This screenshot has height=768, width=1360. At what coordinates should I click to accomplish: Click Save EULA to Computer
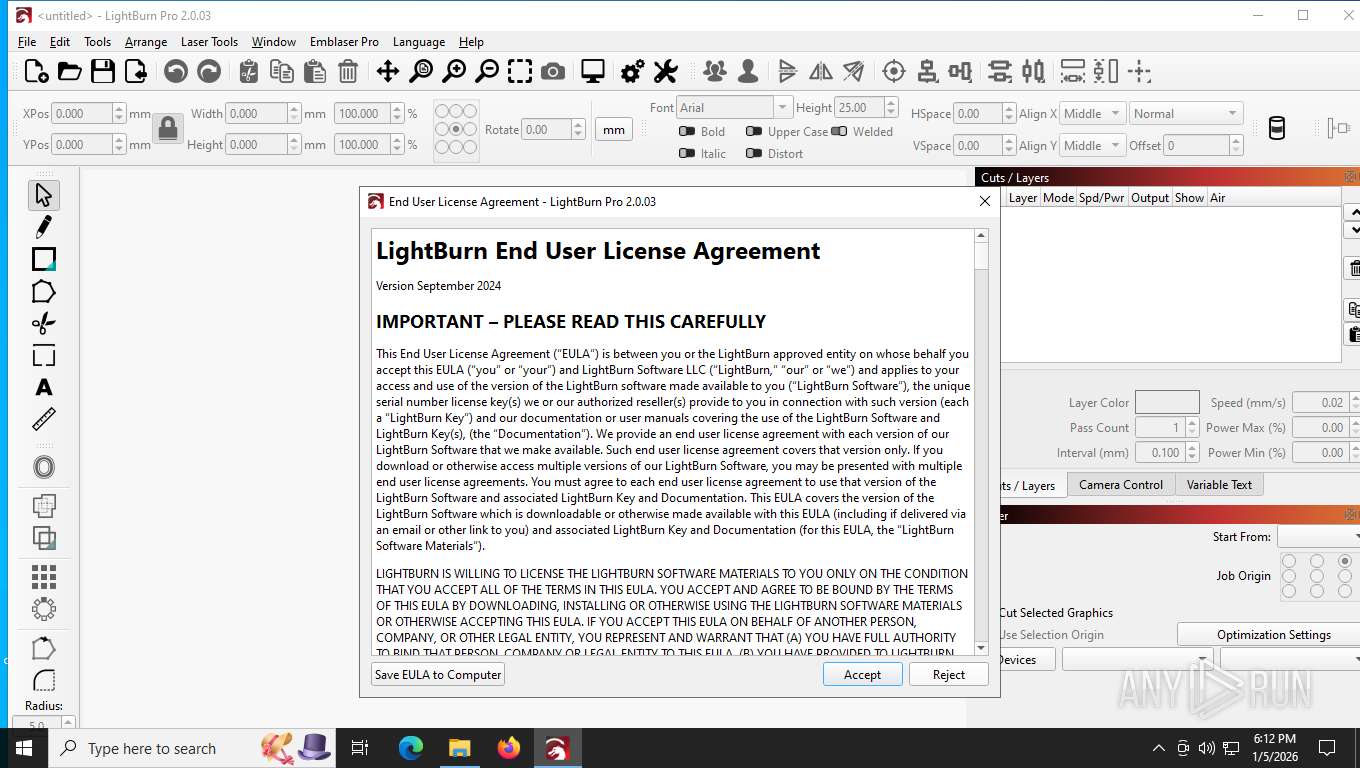point(438,674)
